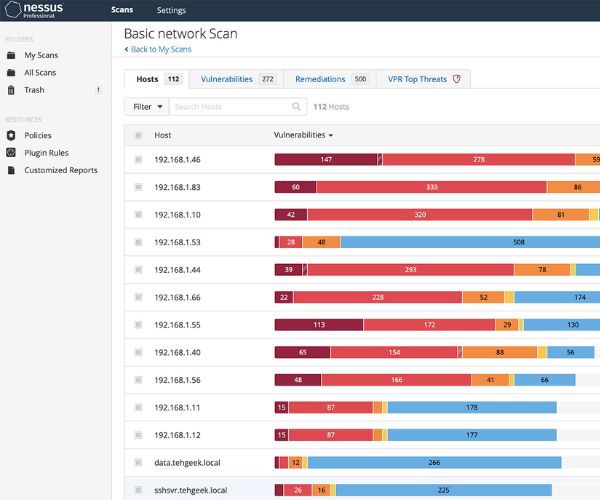Click the Policies shield icon

tap(11, 135)
